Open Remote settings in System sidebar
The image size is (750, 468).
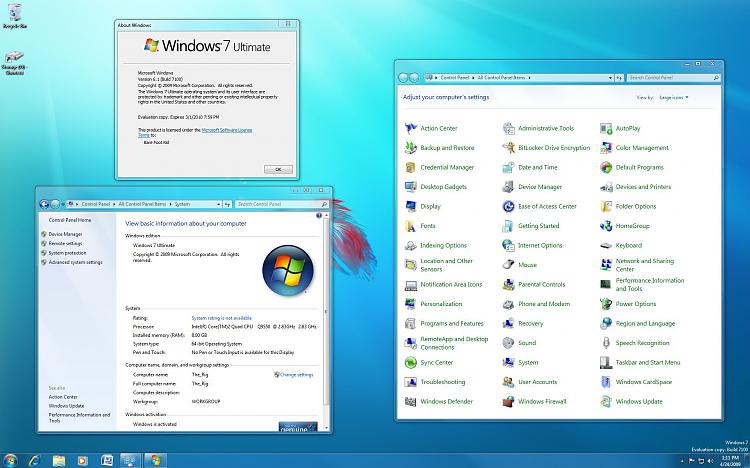(65, 244)
